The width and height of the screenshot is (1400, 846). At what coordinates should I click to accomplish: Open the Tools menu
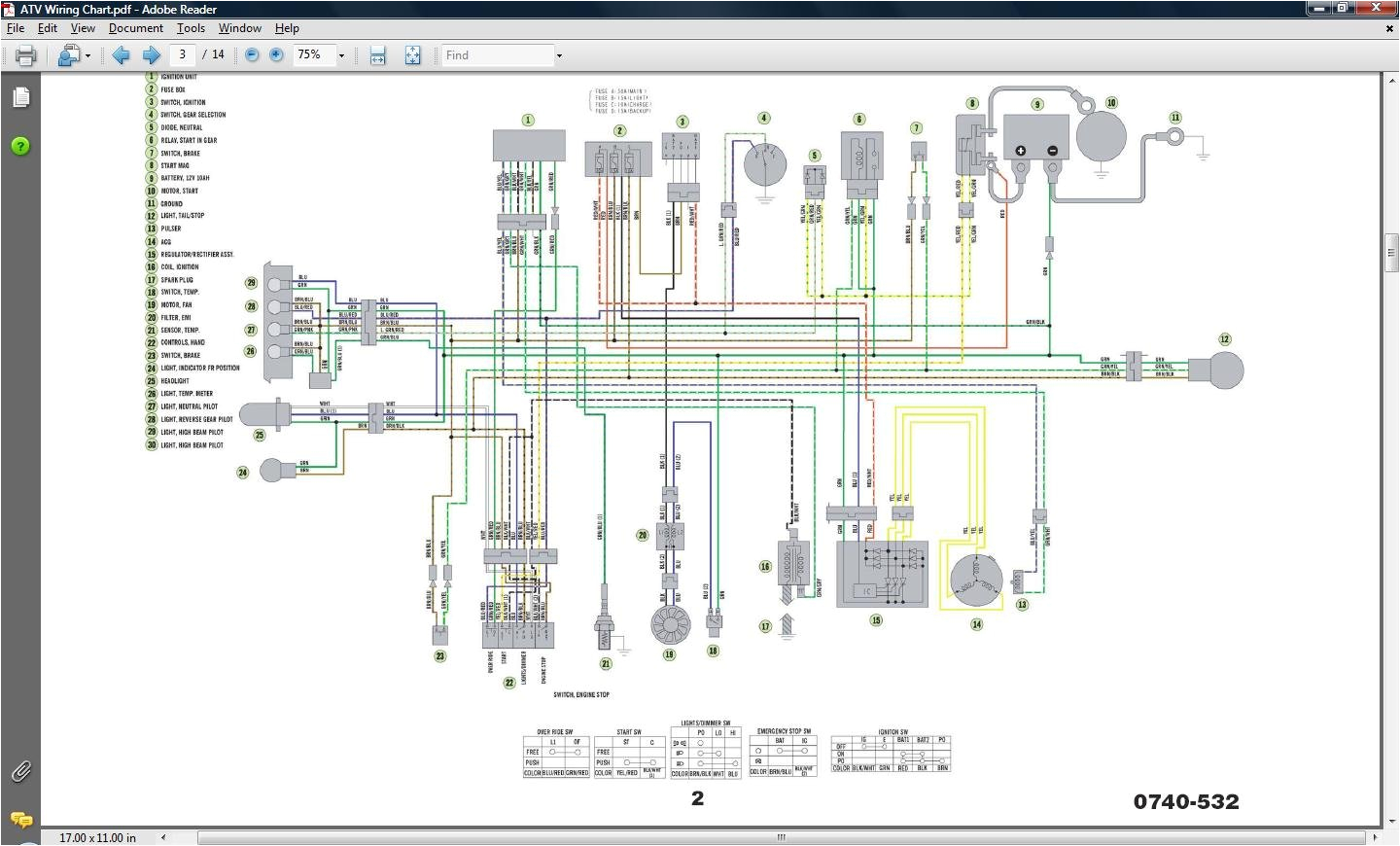[x=191, y=28]
